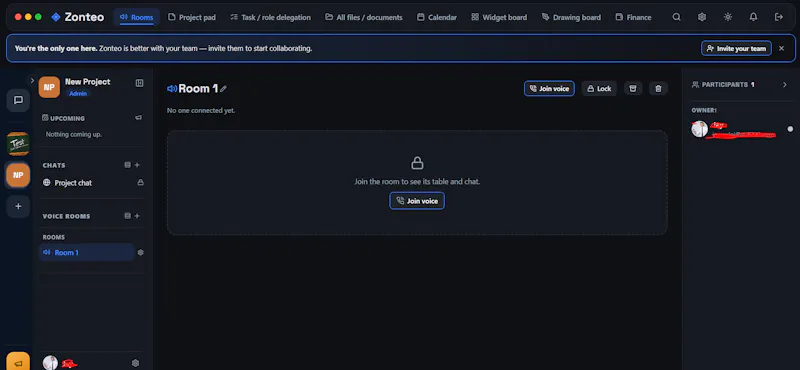Open the Rooms tab
The width and height of the screenshot is (800, 370).
[136, 17]
